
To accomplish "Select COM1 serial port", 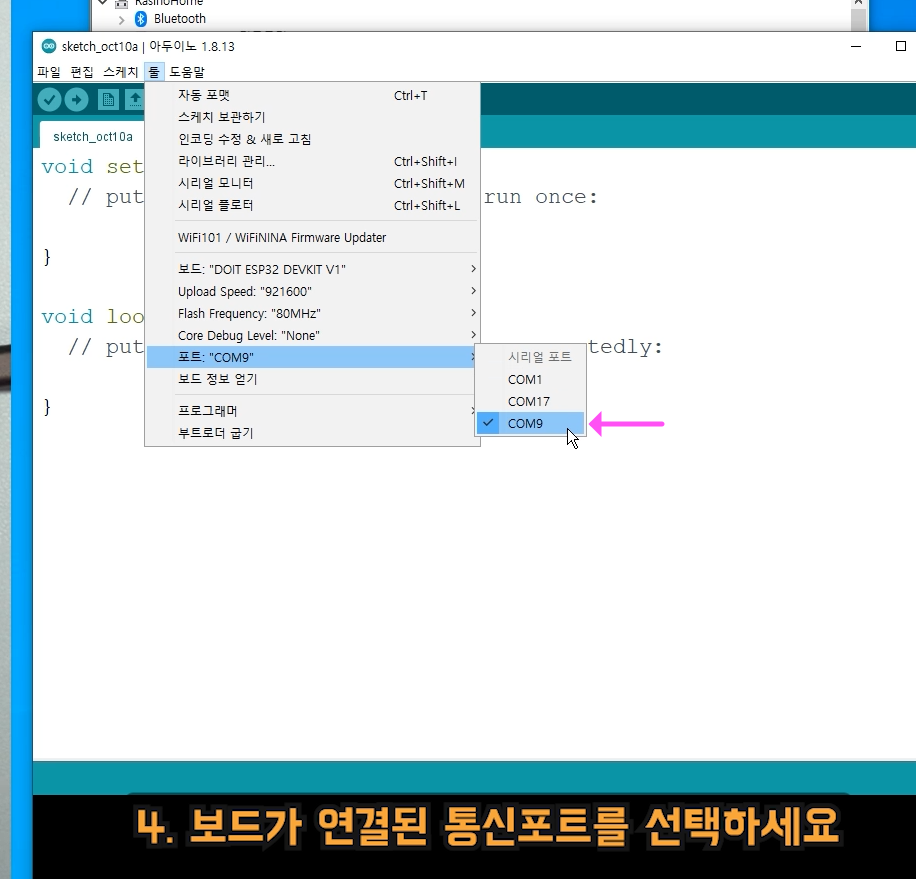I will tap(530, 380).
